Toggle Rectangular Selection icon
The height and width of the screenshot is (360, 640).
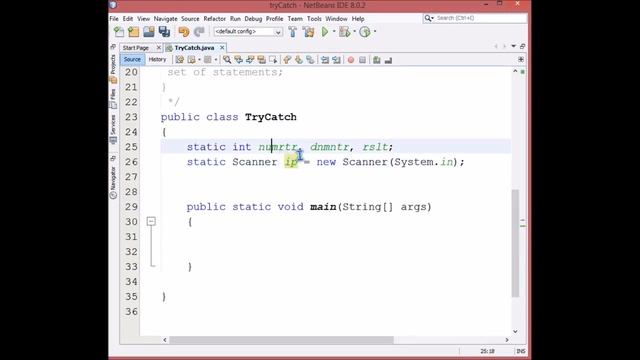click(x=273, y=60)
